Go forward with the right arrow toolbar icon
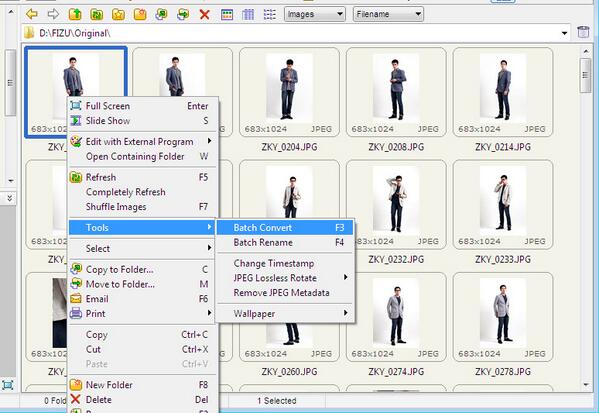Screen dimensions: 599x413 (53, 15)
